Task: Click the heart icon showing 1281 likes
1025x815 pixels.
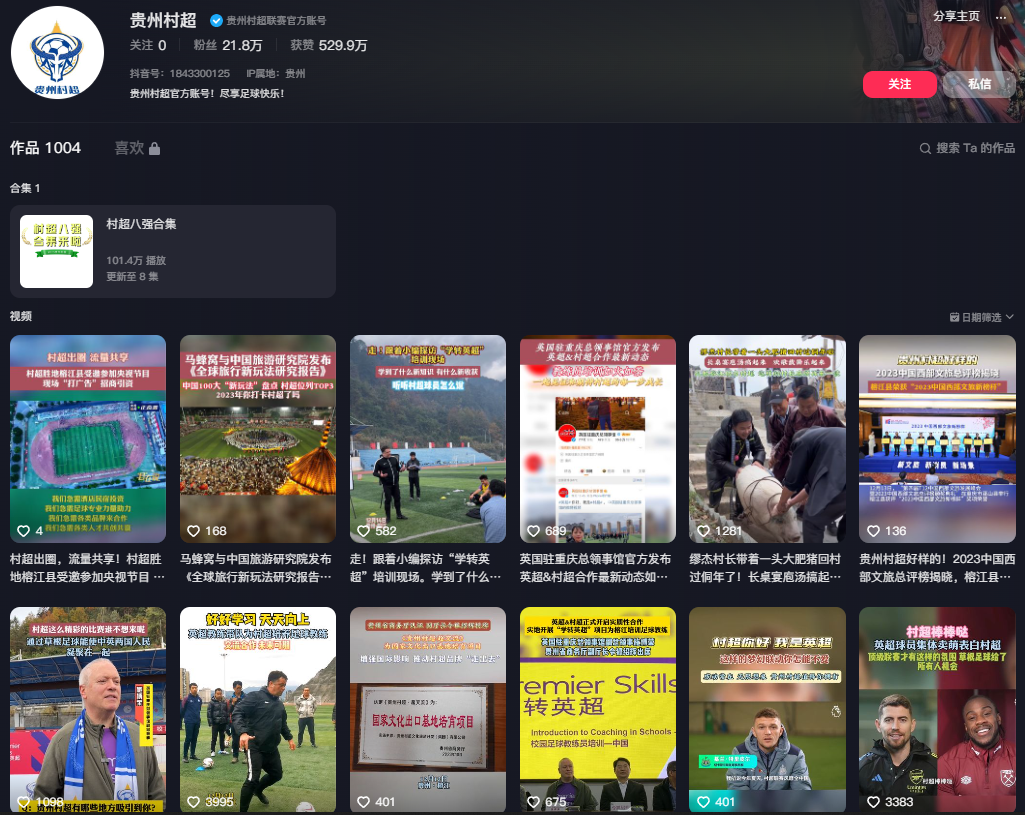Action: (704, 531)
